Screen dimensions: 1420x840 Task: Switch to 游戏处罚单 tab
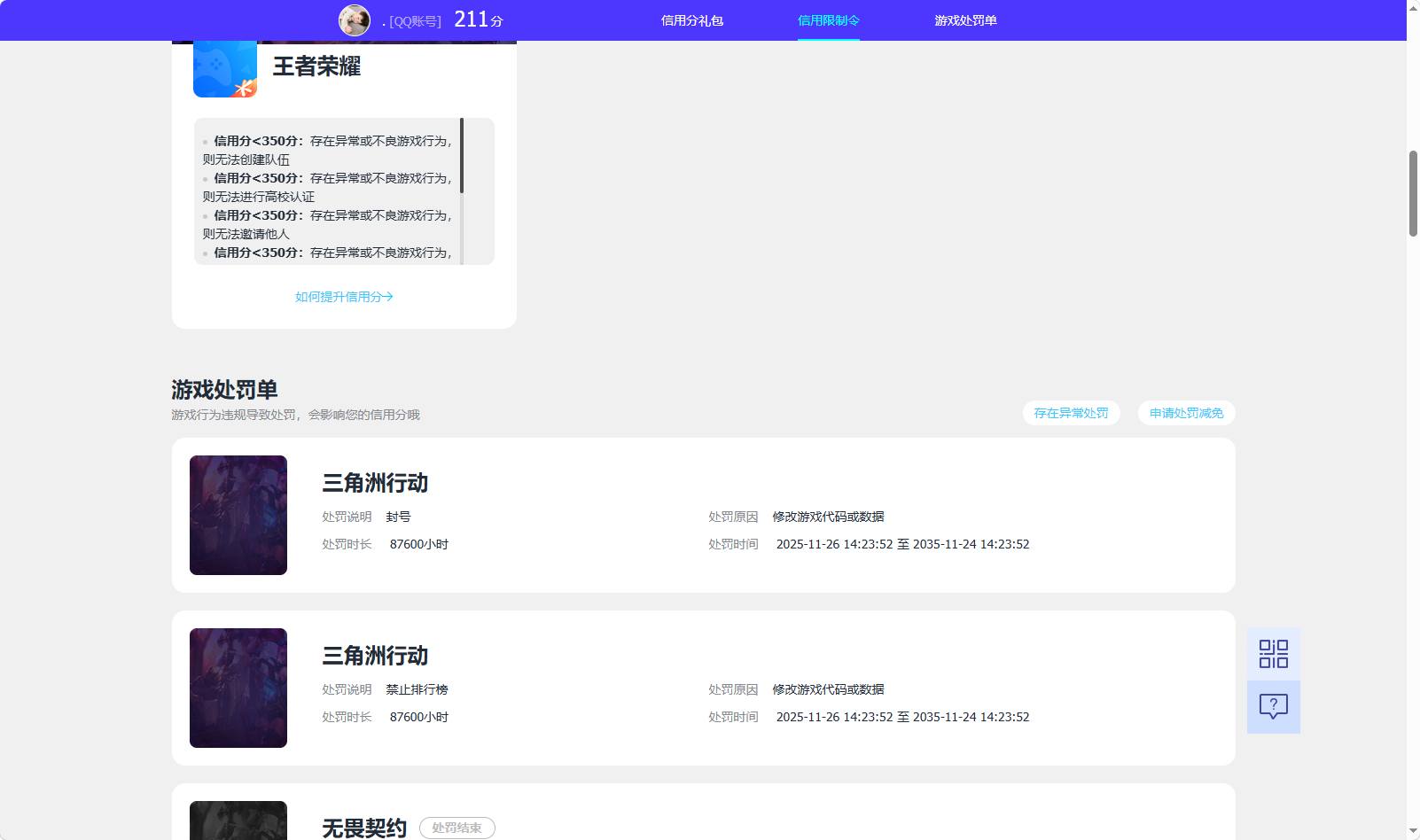pos(965,20)
